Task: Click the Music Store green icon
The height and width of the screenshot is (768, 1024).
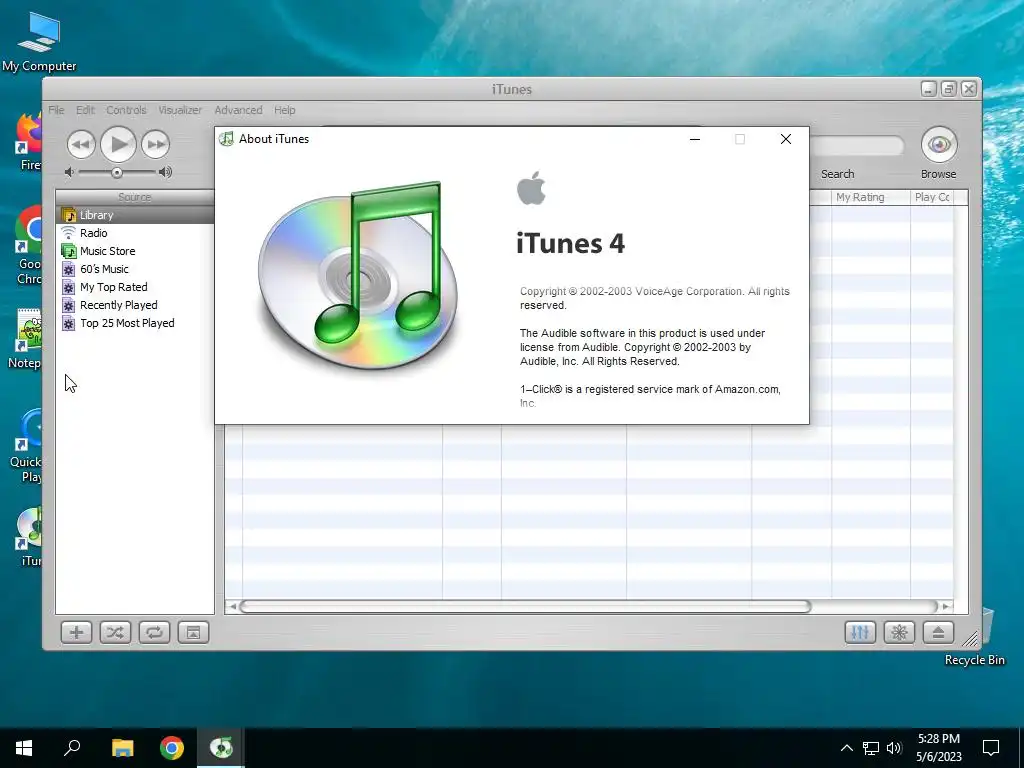Action: point(69,251)
